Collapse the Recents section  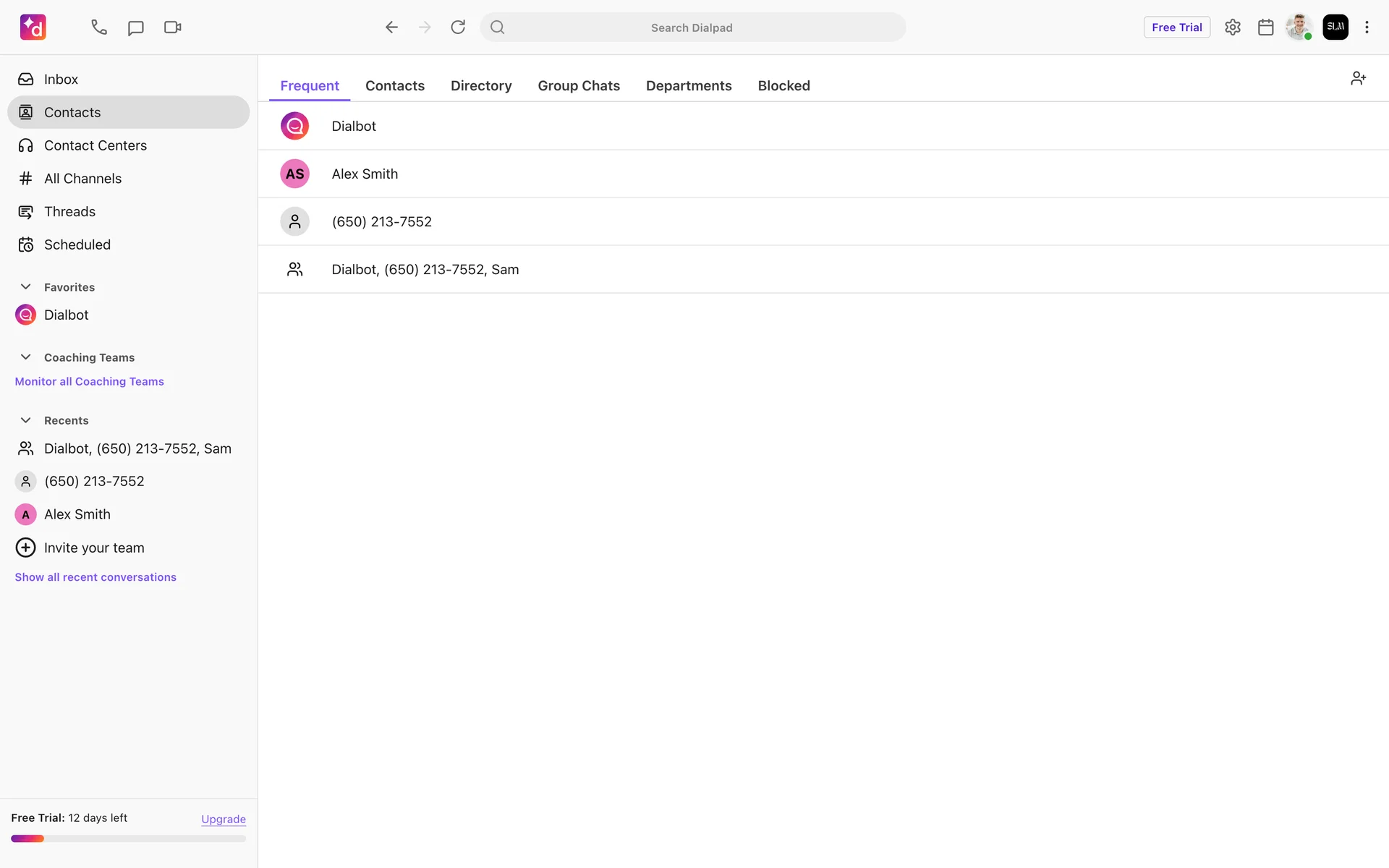click(x=25, y=420)
